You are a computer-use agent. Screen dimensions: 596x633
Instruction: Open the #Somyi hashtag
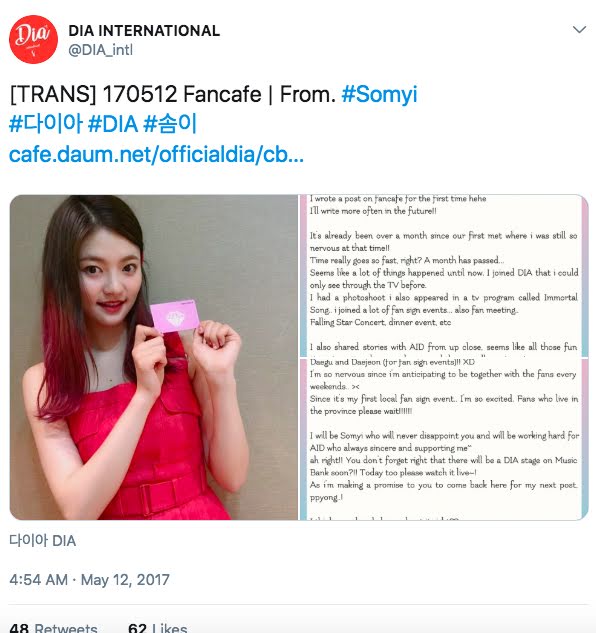tap(379, 94)
